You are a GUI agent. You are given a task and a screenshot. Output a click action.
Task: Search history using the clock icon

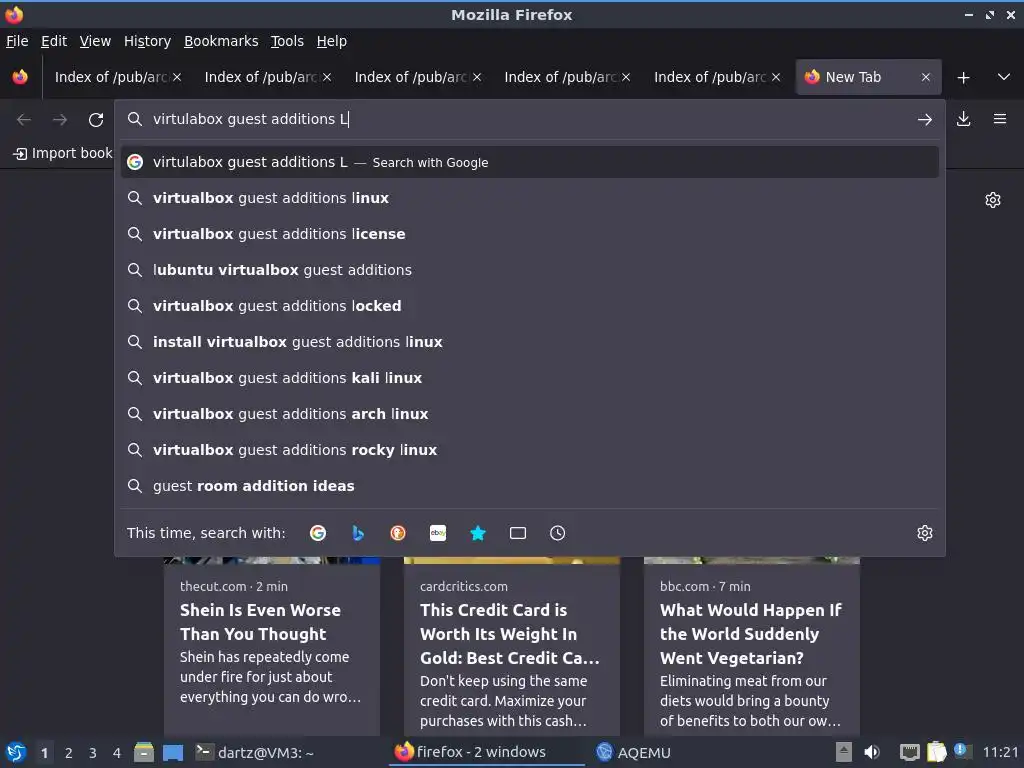(558, 533)
